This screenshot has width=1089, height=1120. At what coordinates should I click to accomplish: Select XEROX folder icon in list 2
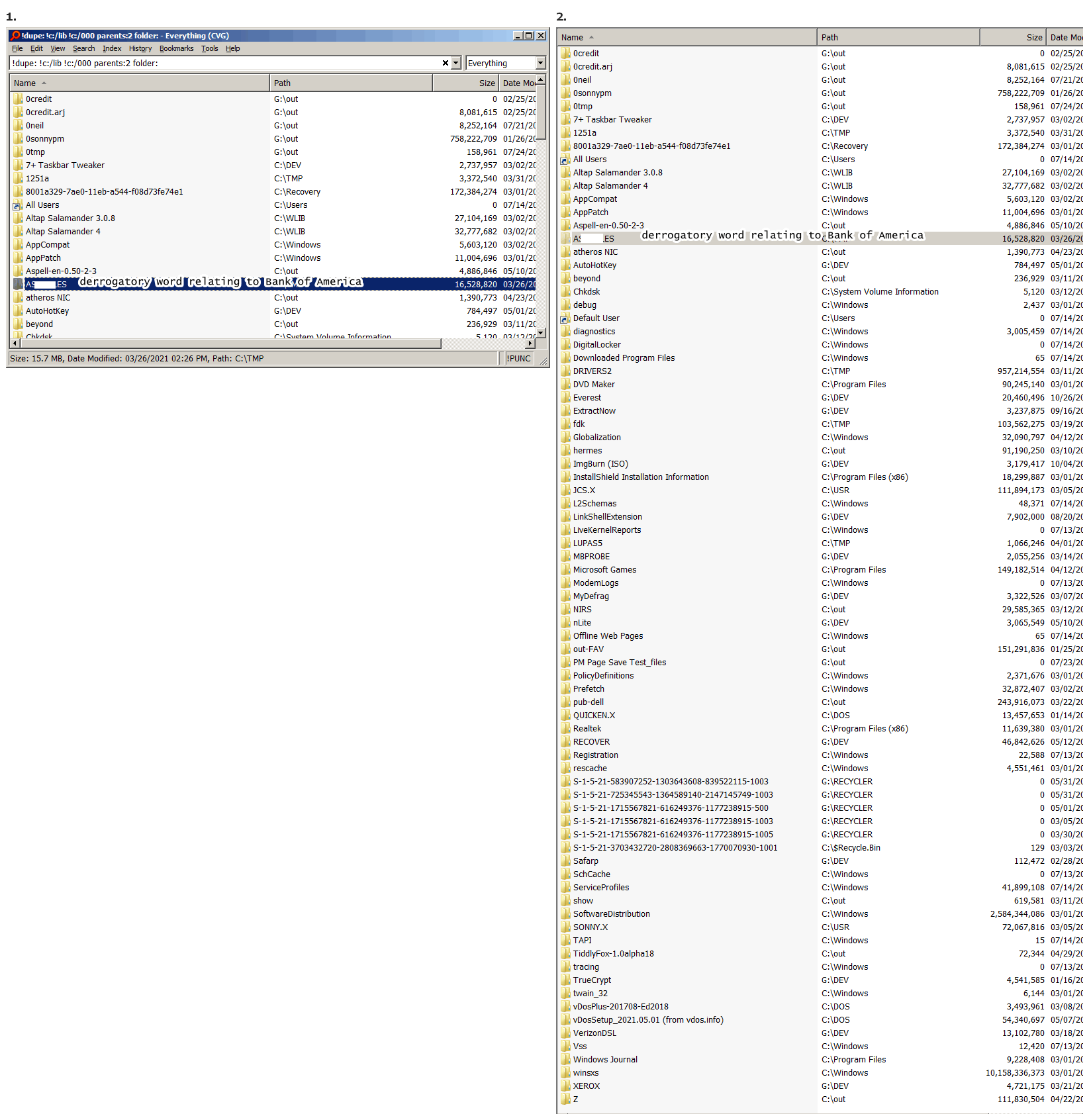click(565, 1086)
